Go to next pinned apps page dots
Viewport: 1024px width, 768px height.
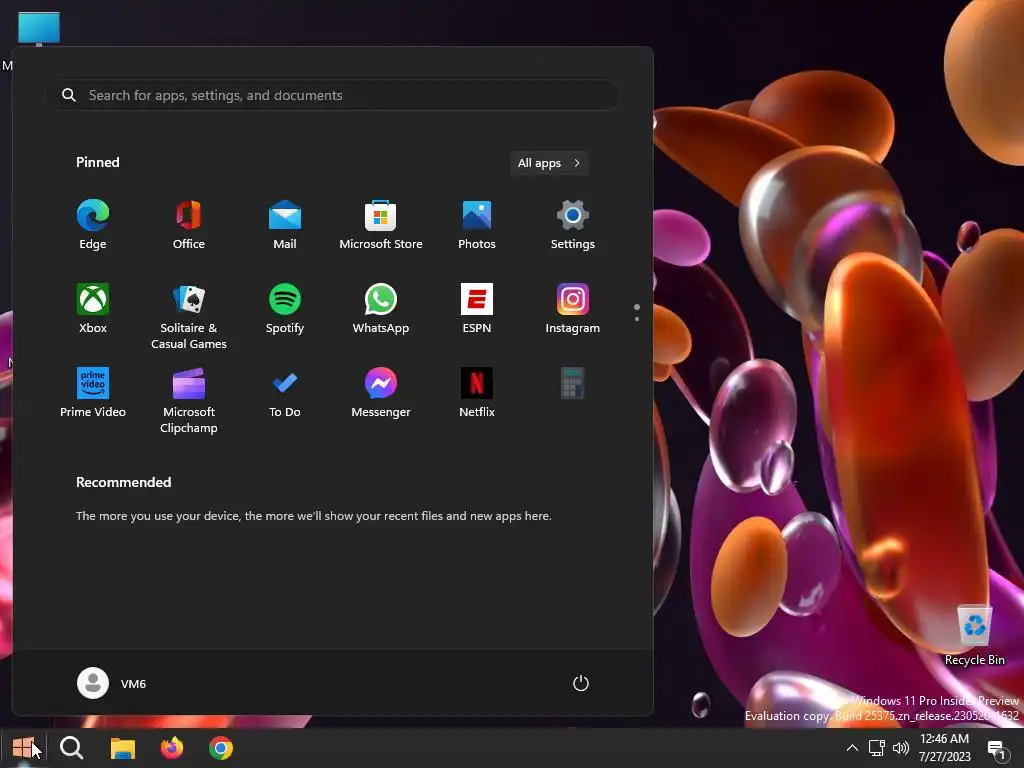pos(637,313)
